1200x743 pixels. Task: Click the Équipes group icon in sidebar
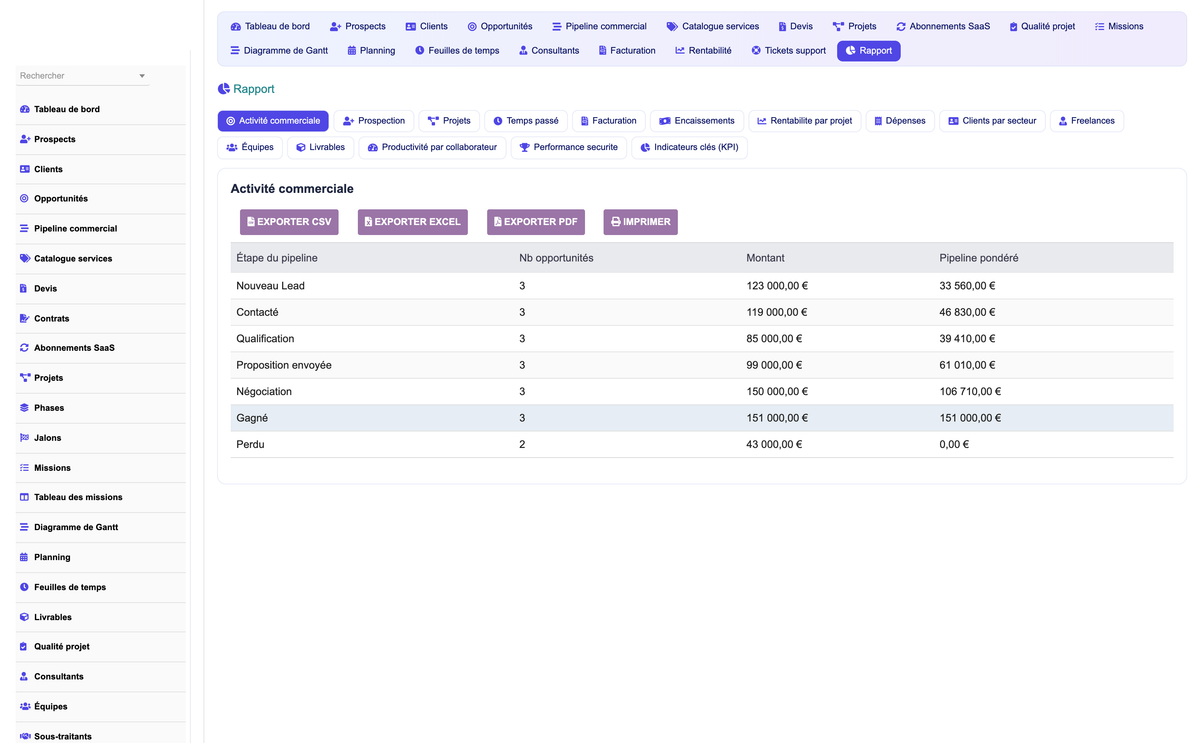[24, 706]
